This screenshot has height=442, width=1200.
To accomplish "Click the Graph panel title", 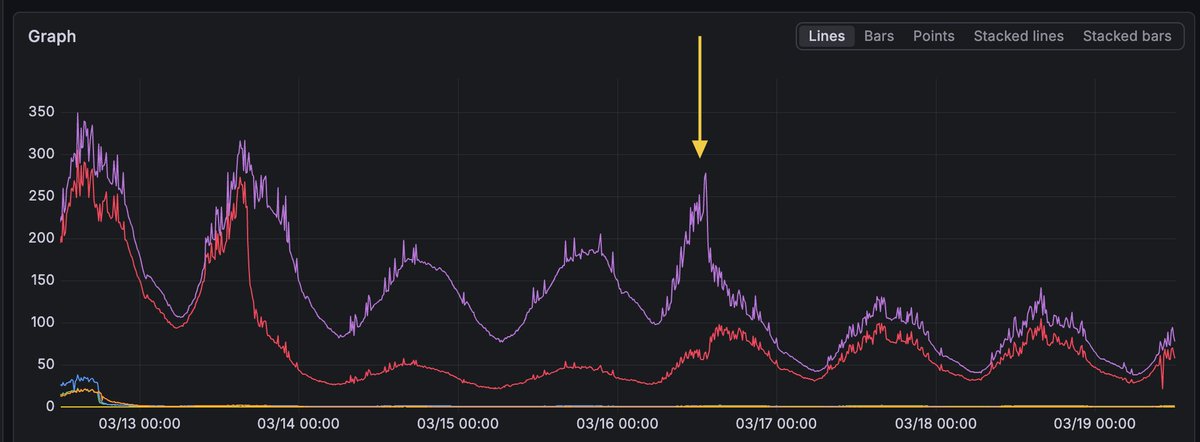I will click(52, 36).
